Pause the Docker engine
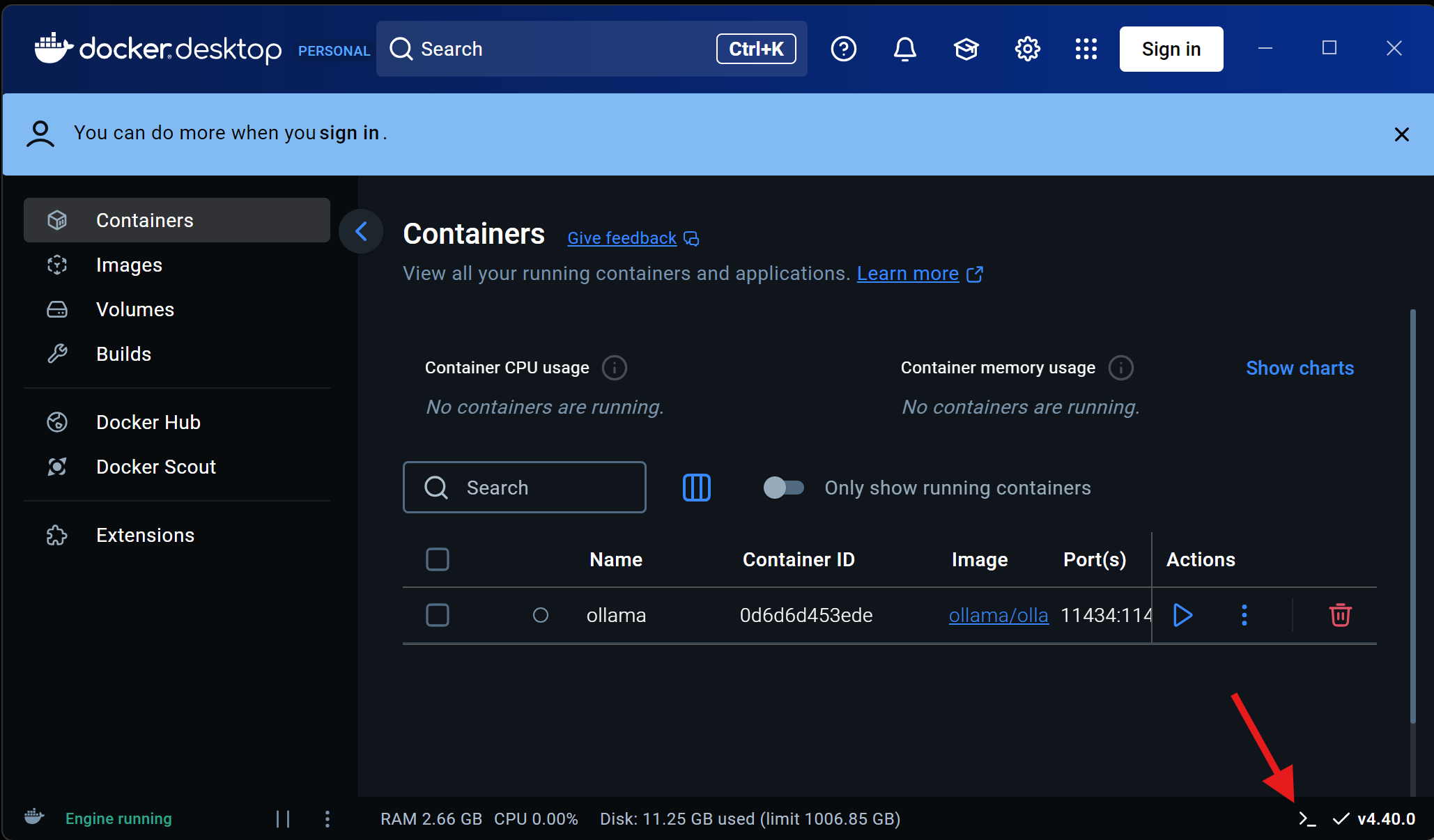The height and width of the screenshot is (840, 1434). point(282,819)
